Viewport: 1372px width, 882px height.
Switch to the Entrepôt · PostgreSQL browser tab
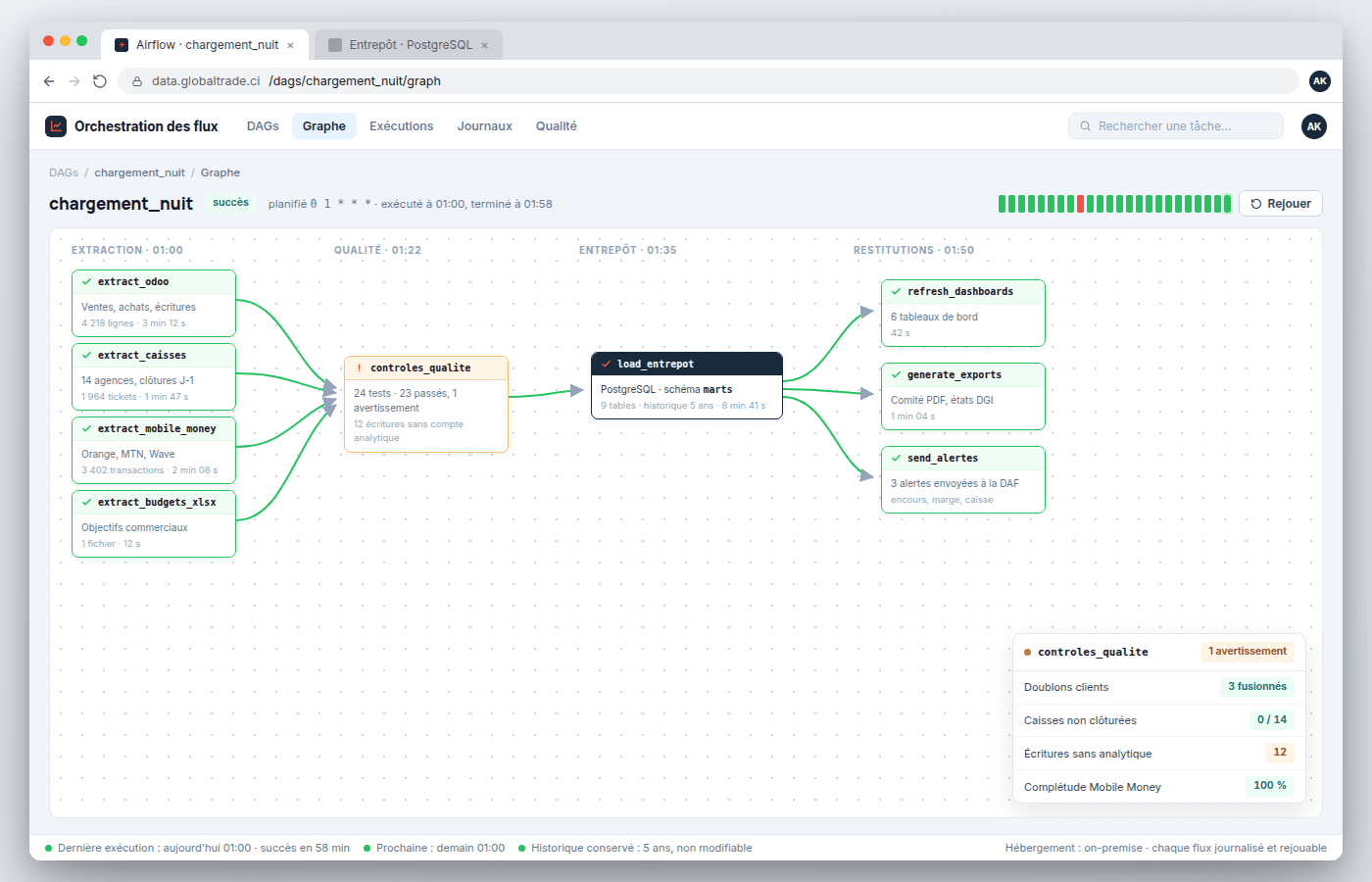click(x=409, y=45)
